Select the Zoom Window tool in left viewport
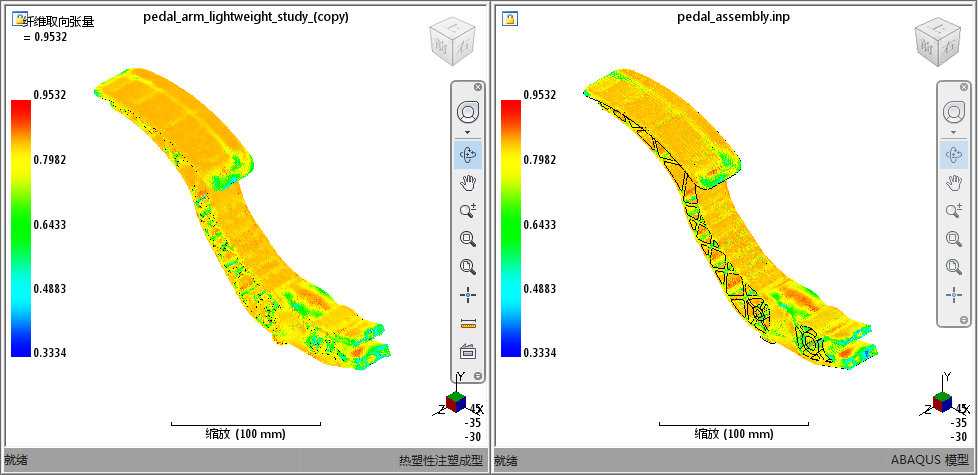The width and height of the screenshot is (978, 475). tap(468, 239)
